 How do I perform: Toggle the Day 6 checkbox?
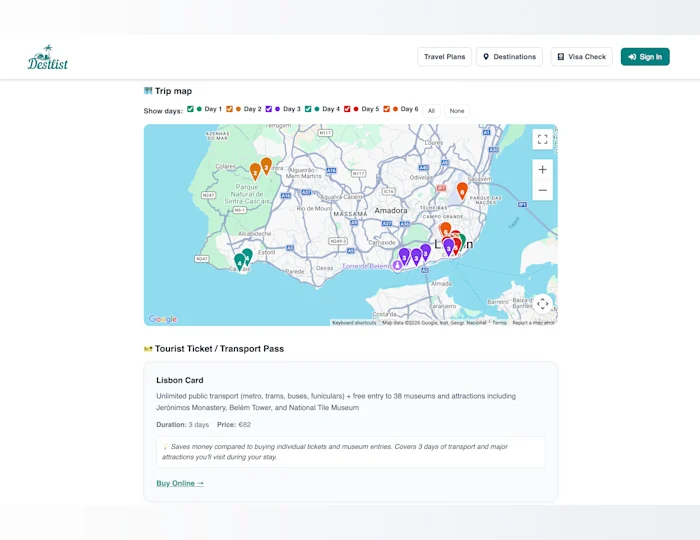click(387, 109)
